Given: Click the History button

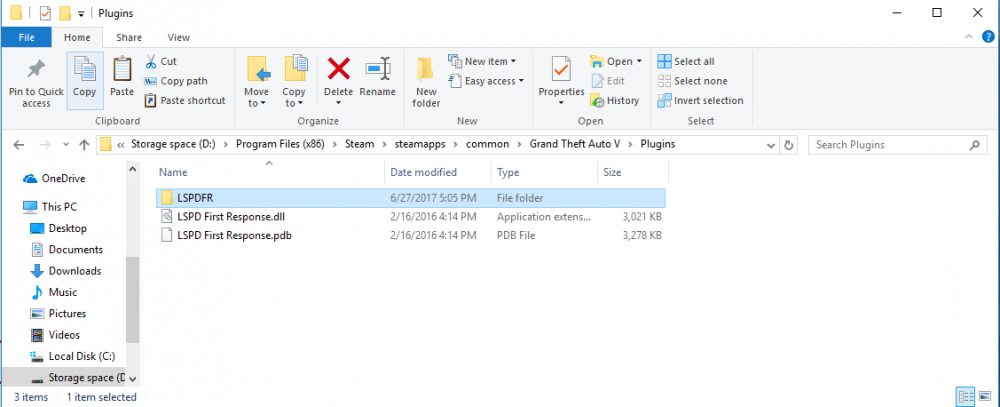Looking at the screenshot, I should pos(615,100).
